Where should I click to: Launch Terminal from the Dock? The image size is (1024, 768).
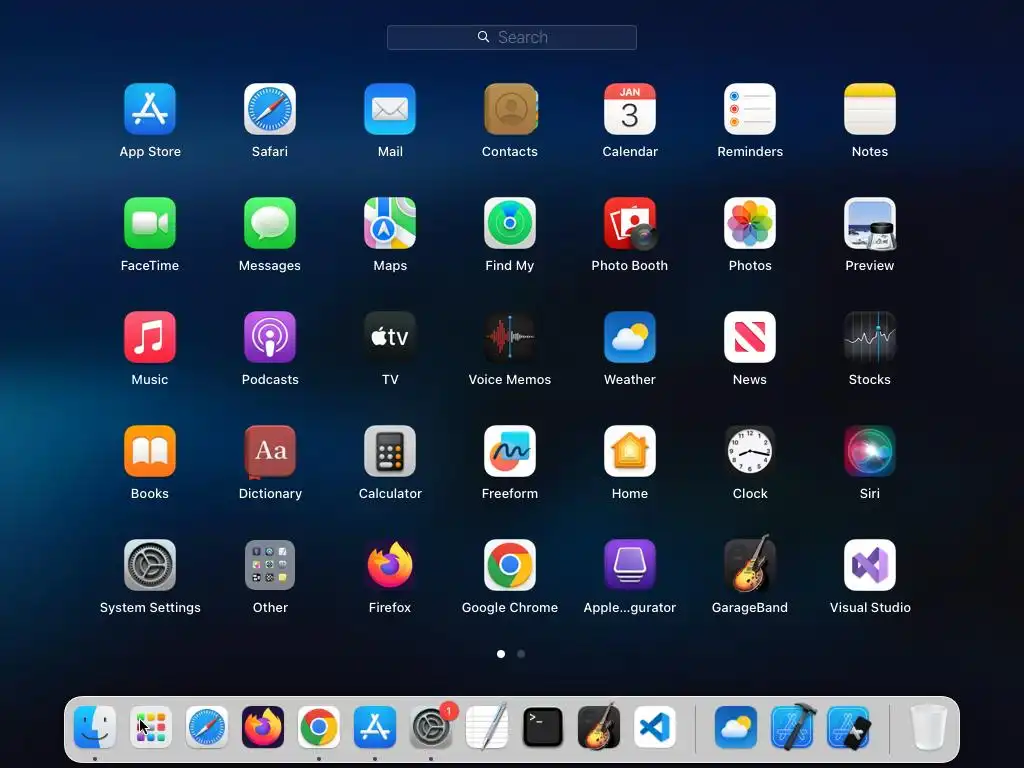pyautogui.click(x=543, y=727)
